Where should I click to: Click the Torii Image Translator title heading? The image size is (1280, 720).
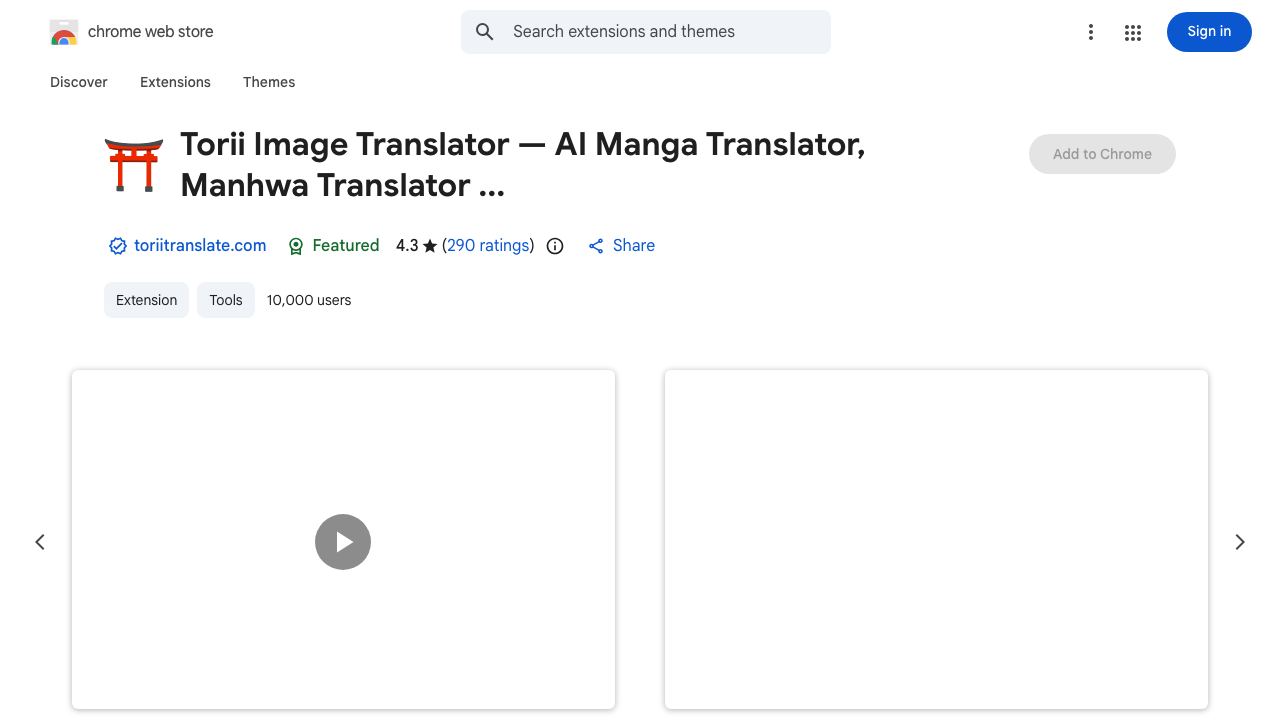coord(522,165)
